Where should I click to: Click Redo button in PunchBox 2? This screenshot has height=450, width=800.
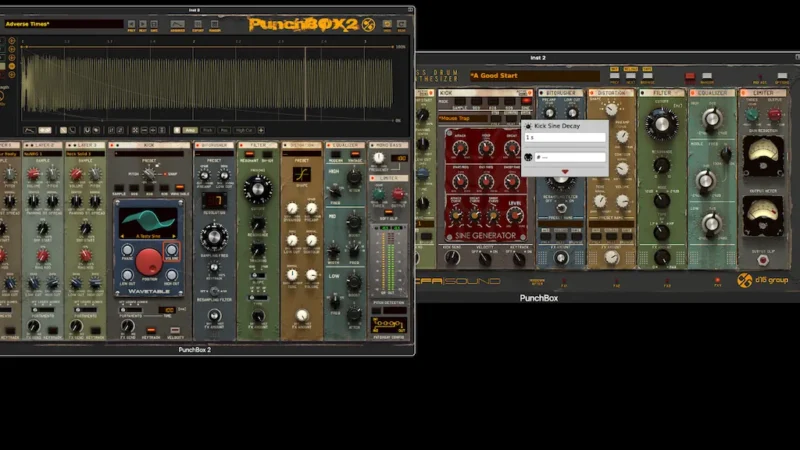click(x=402, y=24)
